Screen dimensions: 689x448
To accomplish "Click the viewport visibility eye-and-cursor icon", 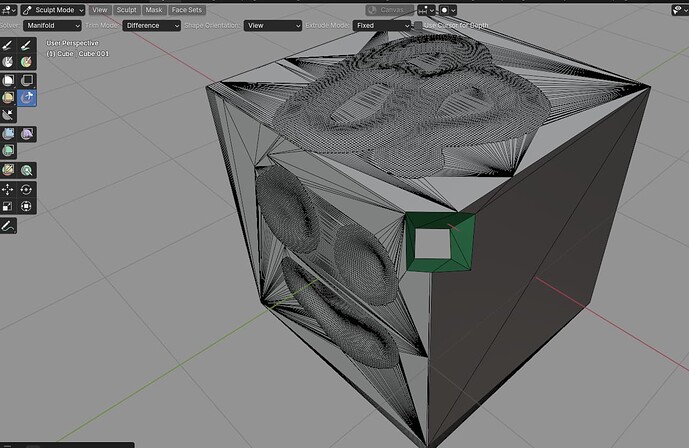I will [x=677, y=10].
